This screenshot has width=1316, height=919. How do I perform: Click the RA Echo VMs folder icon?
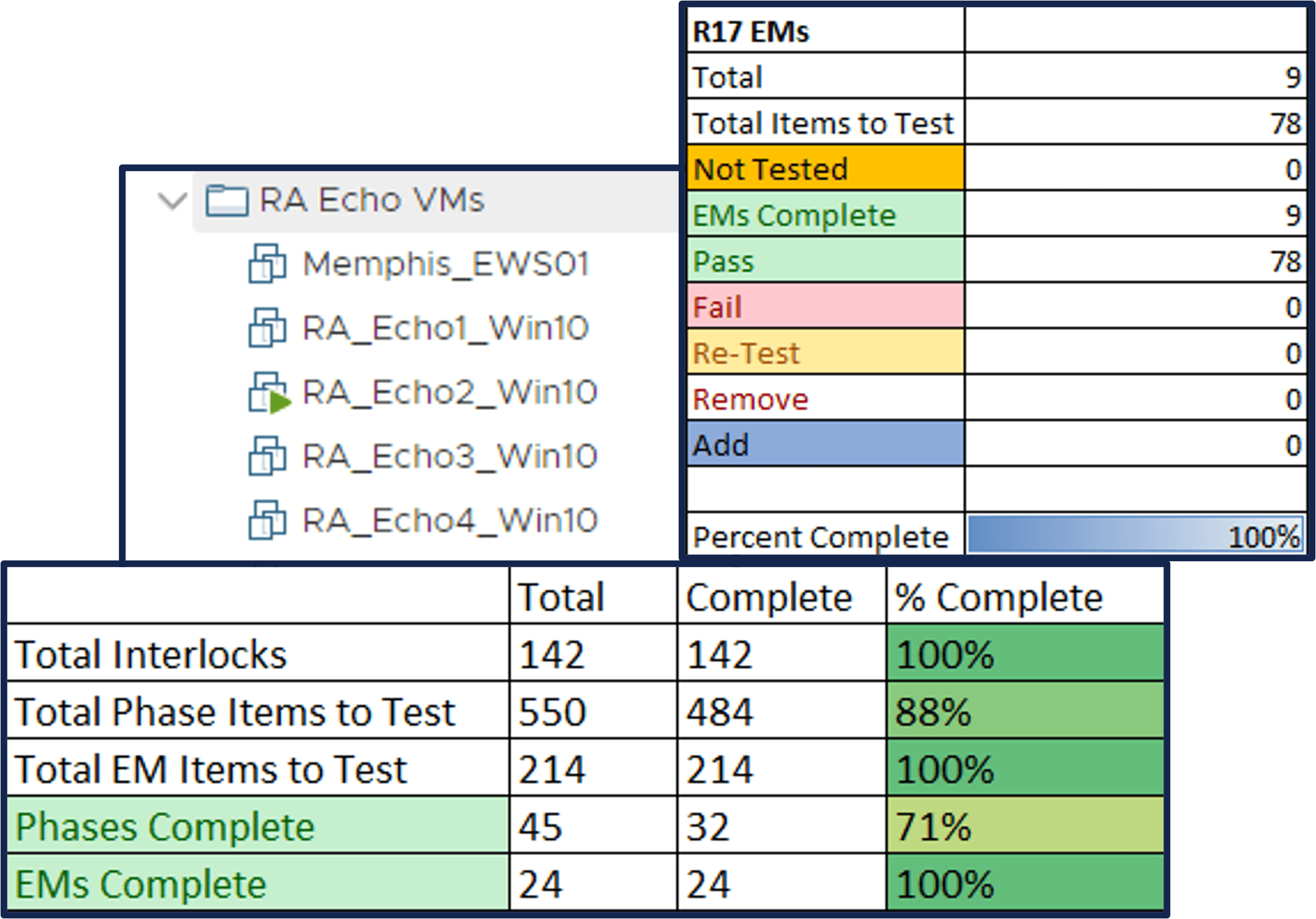[x=227, y=201]
